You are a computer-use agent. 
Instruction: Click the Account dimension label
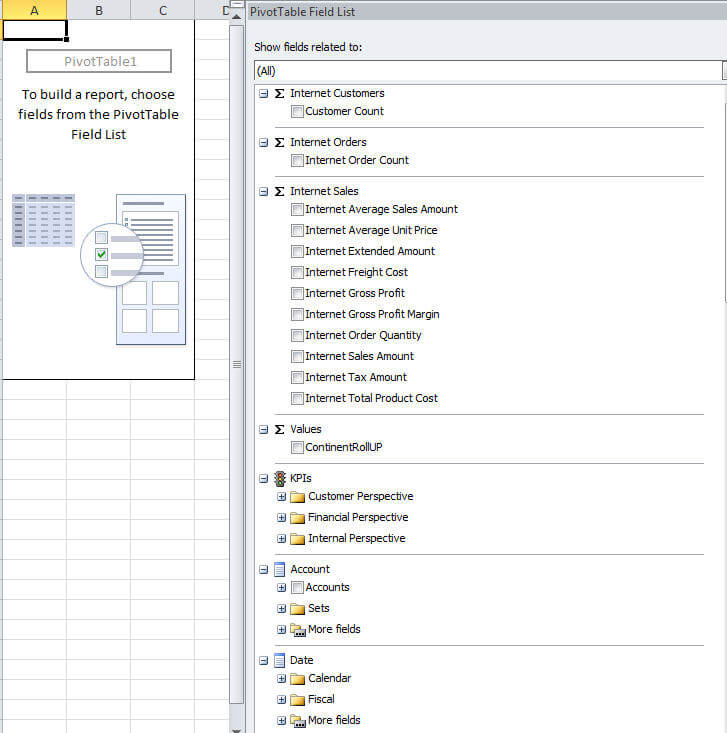pyautogui.click(x=310, y=569)
